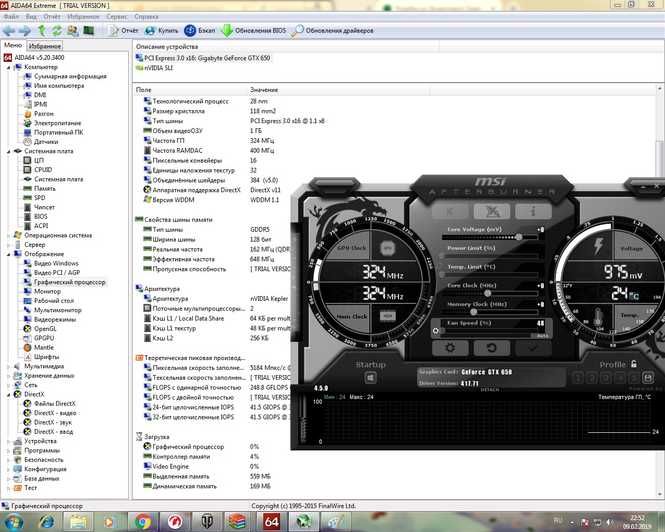The image size is (665, 532).
Task: Expand the Мультимедиа tree node
Action: [8, 367]
